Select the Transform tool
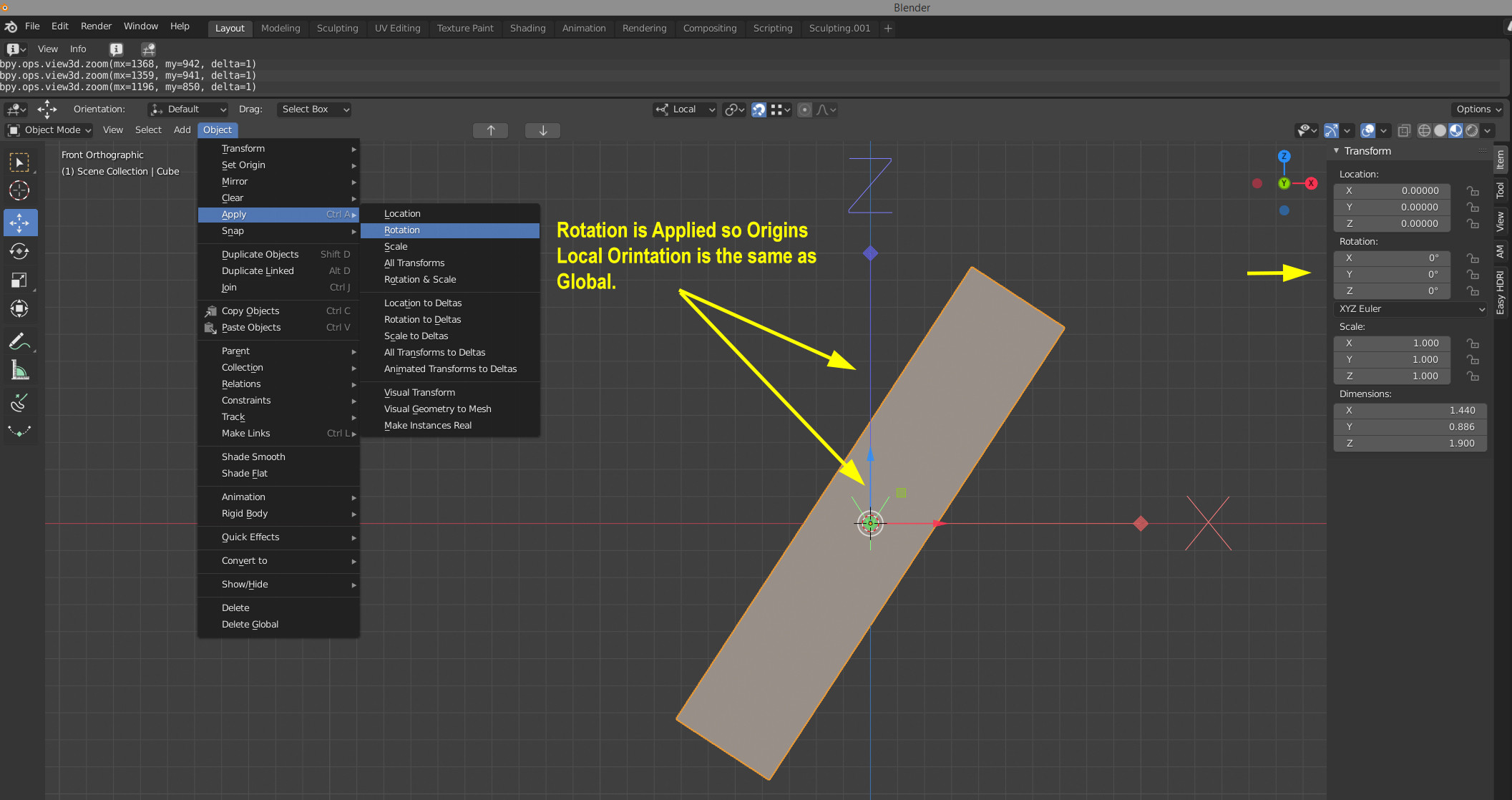The image size is (1512, 800). point(19,308)
